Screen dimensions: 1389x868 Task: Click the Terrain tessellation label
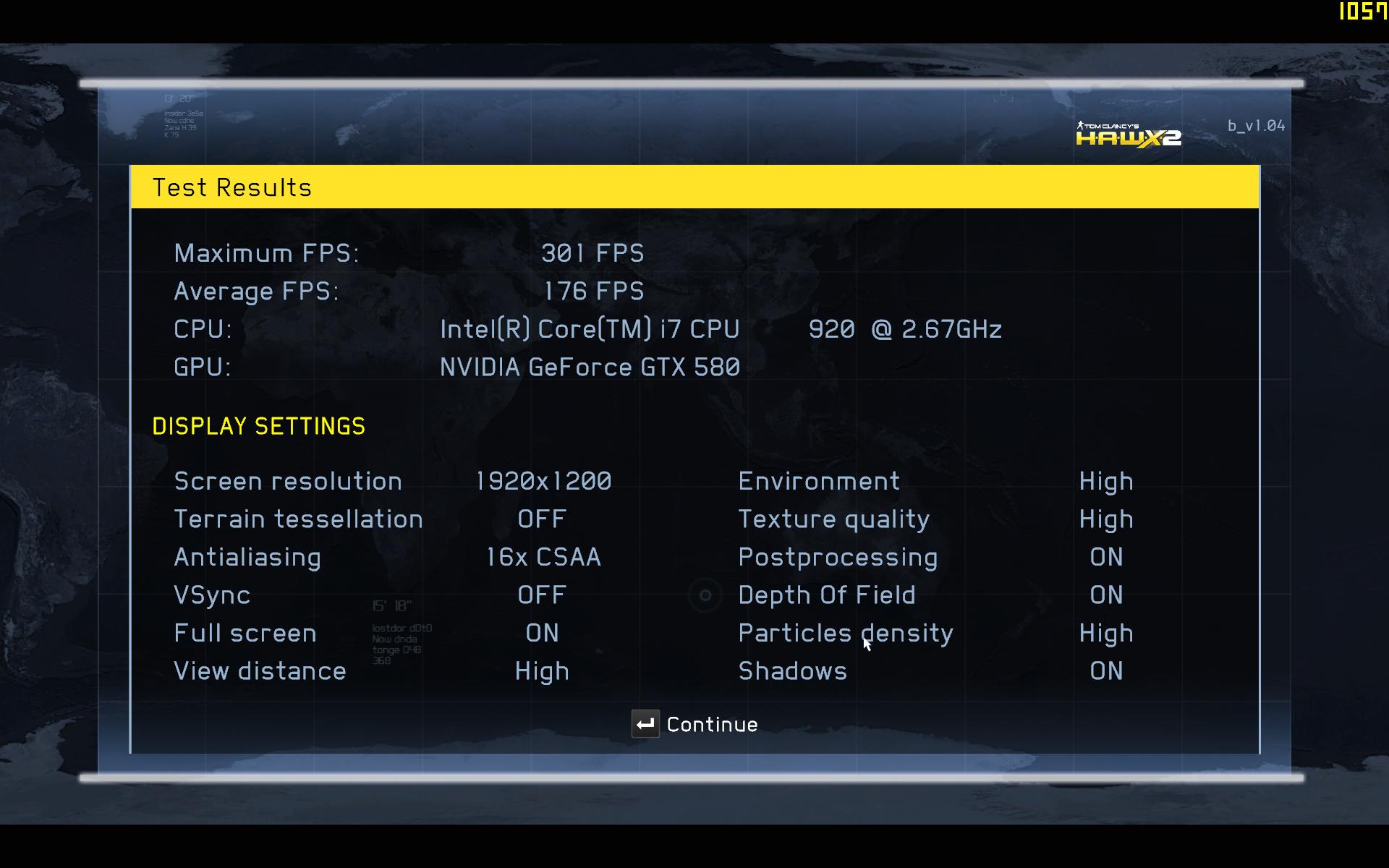point(298,519)
